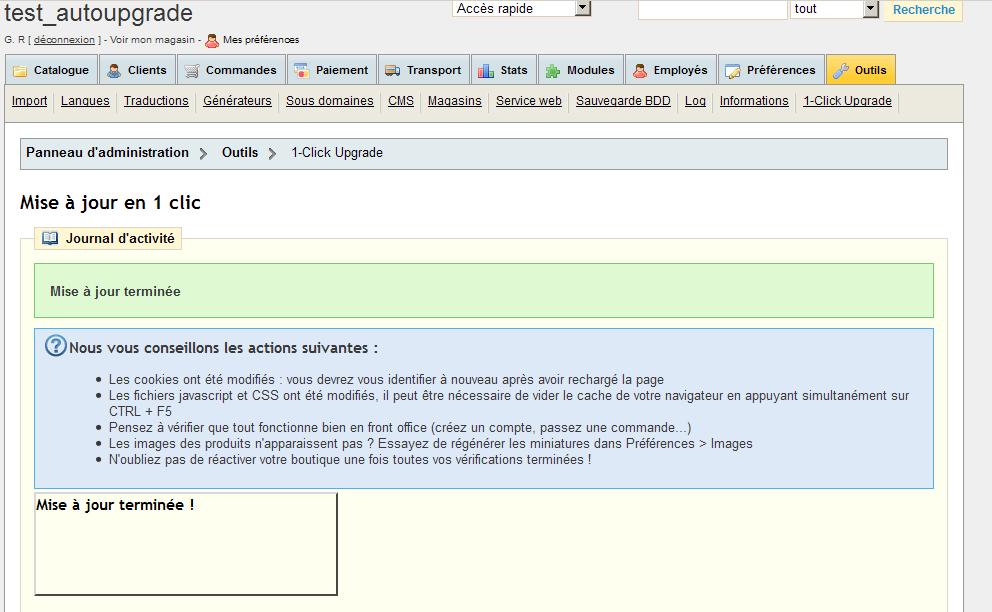
Task: Open the Sous domaines submenu link
Action: point(330,101)
